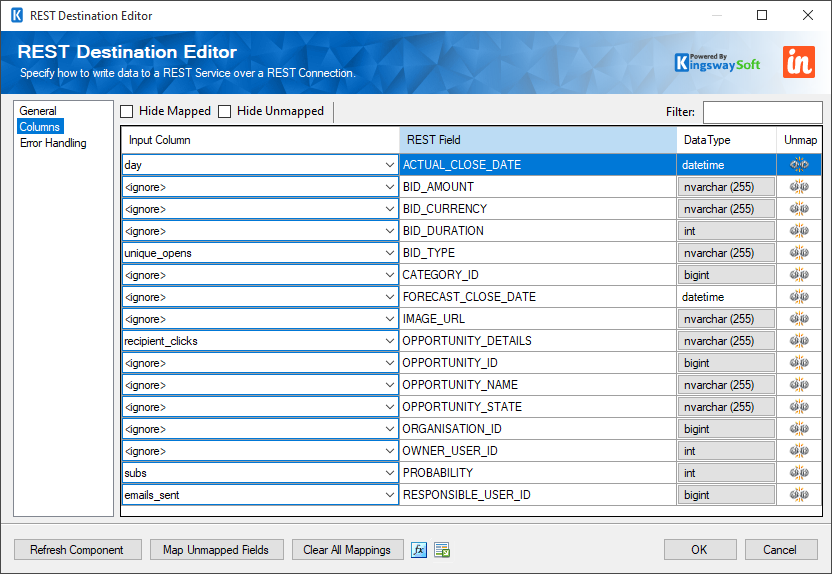Click unmap icon for CATEGORY_ID row
832x574 pixels.
click(x=799, y=275)
